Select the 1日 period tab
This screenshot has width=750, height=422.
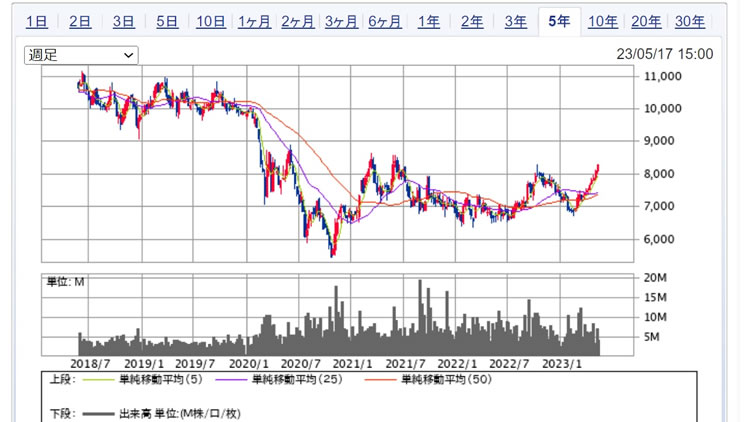coord(36,22)
